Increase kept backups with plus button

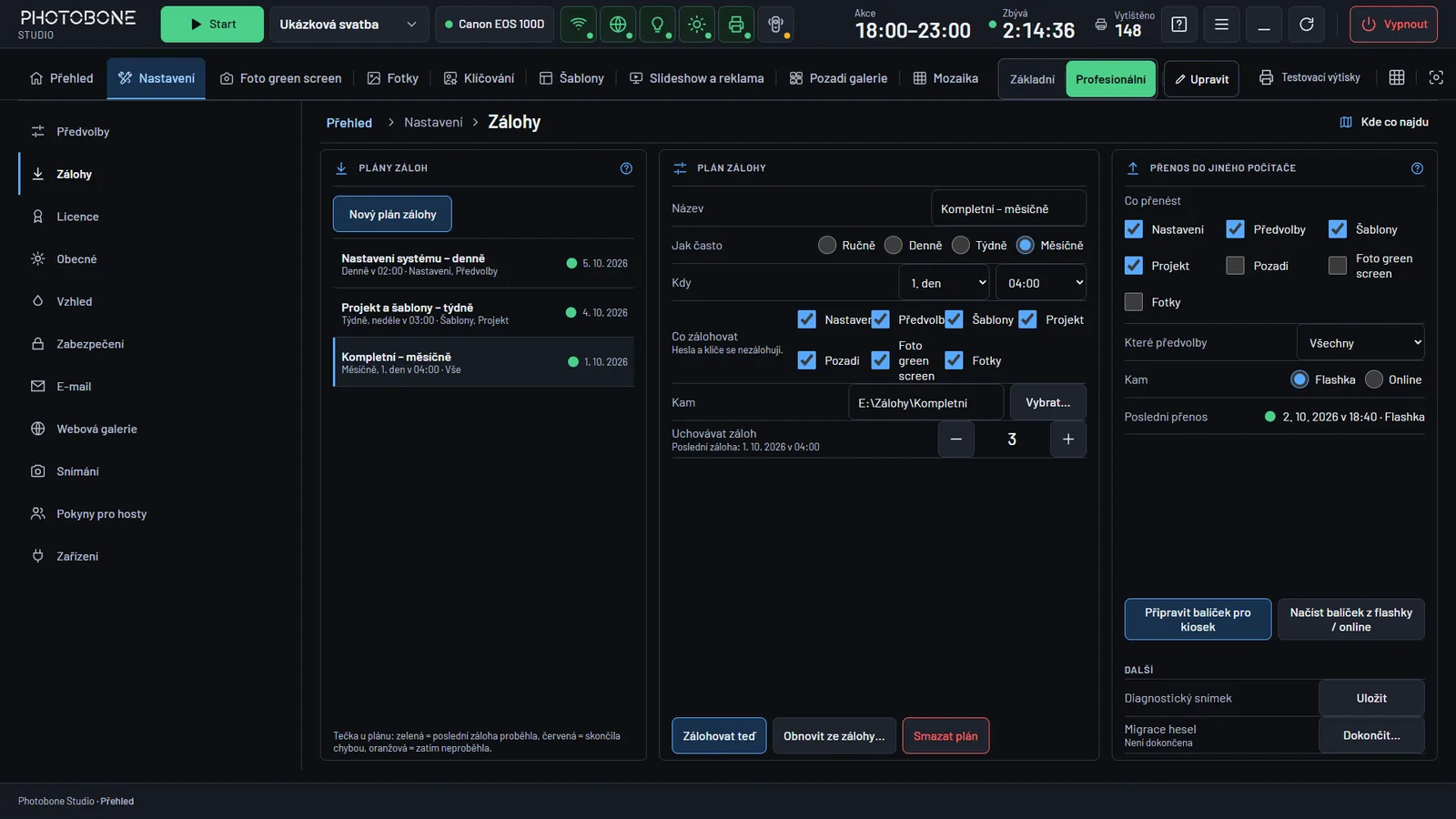point(1068,440)
